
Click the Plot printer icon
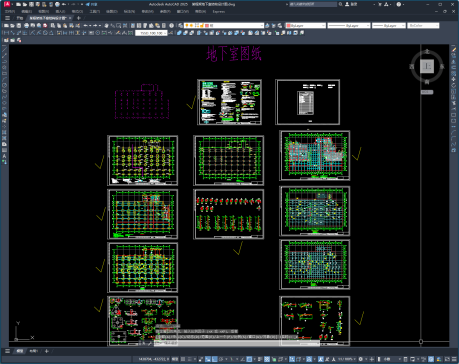26,25
